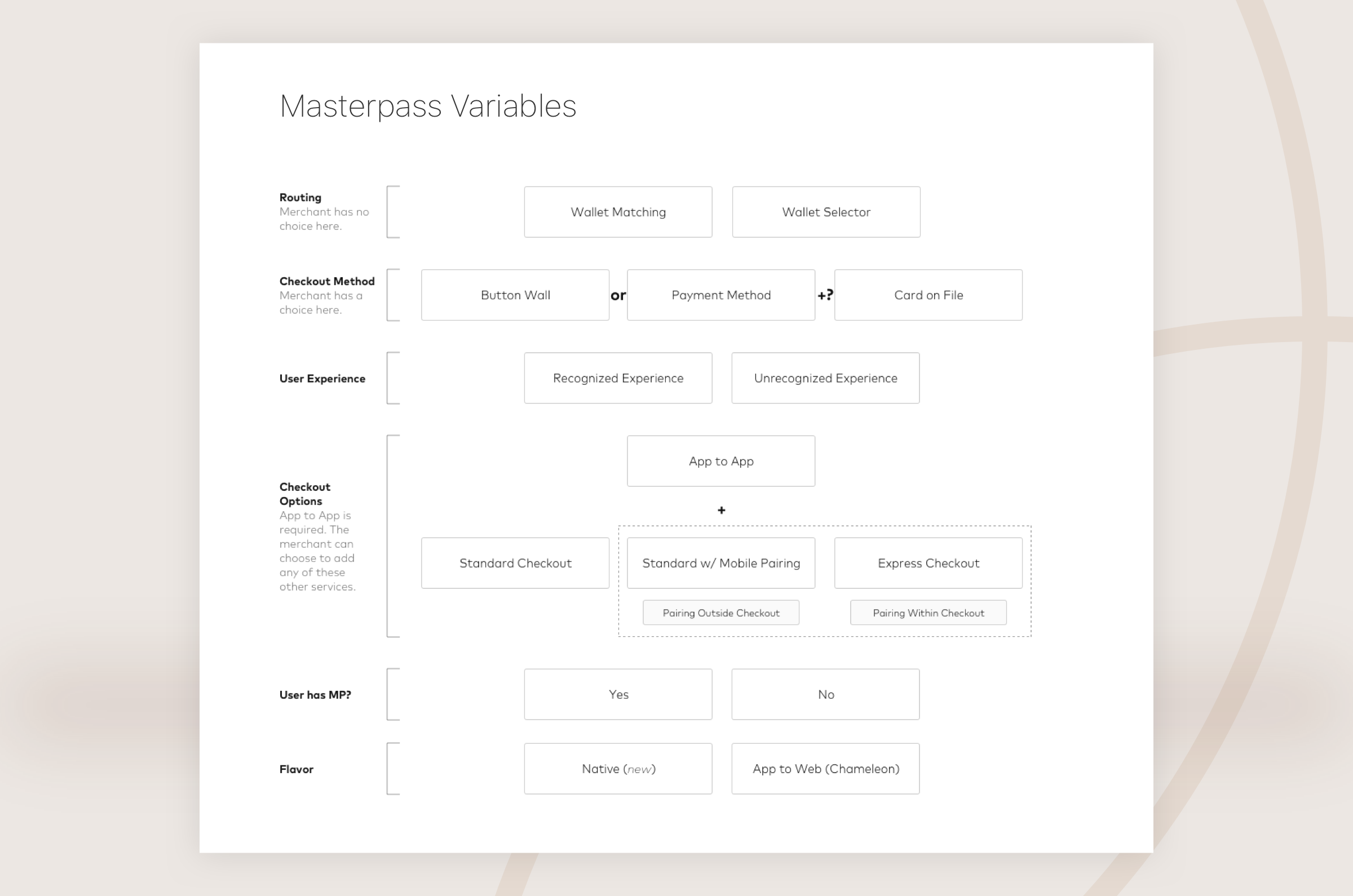
Task: Click the plus sign below App to App
Action: tap(722, 510)
